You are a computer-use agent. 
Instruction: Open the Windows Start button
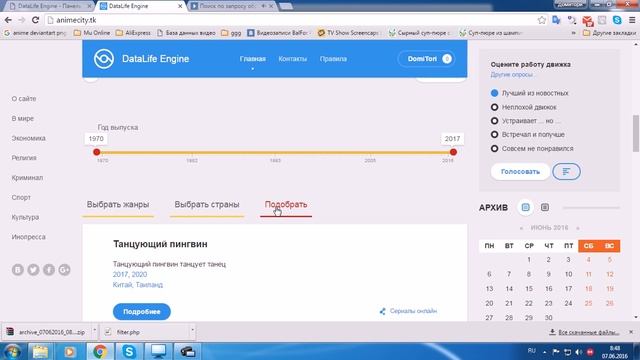tap(12, 351)
